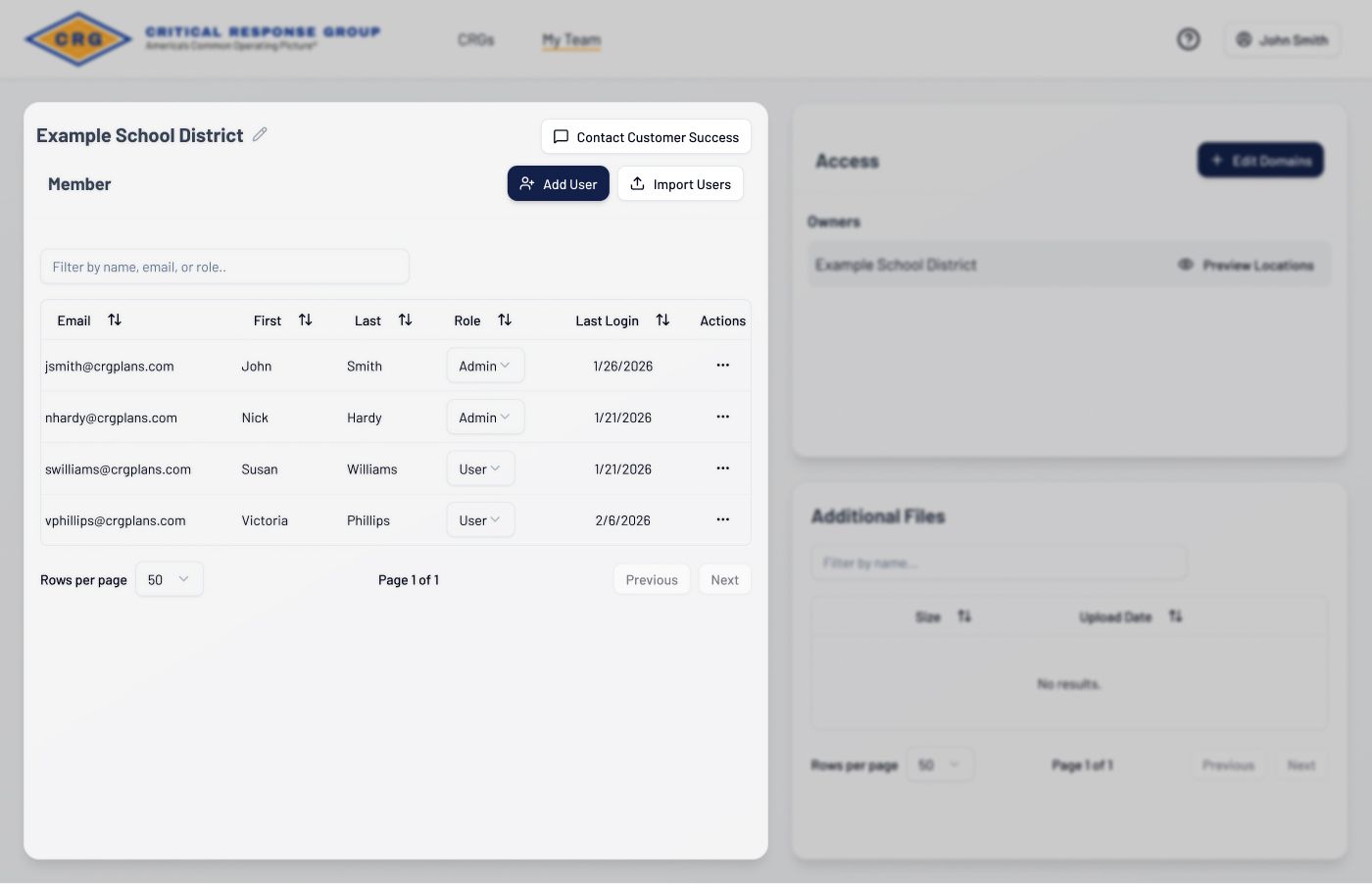This screenshot has height=884, width=1372.
Task: Open actions menu for Victoria Phillips
Action: [722, 520]
